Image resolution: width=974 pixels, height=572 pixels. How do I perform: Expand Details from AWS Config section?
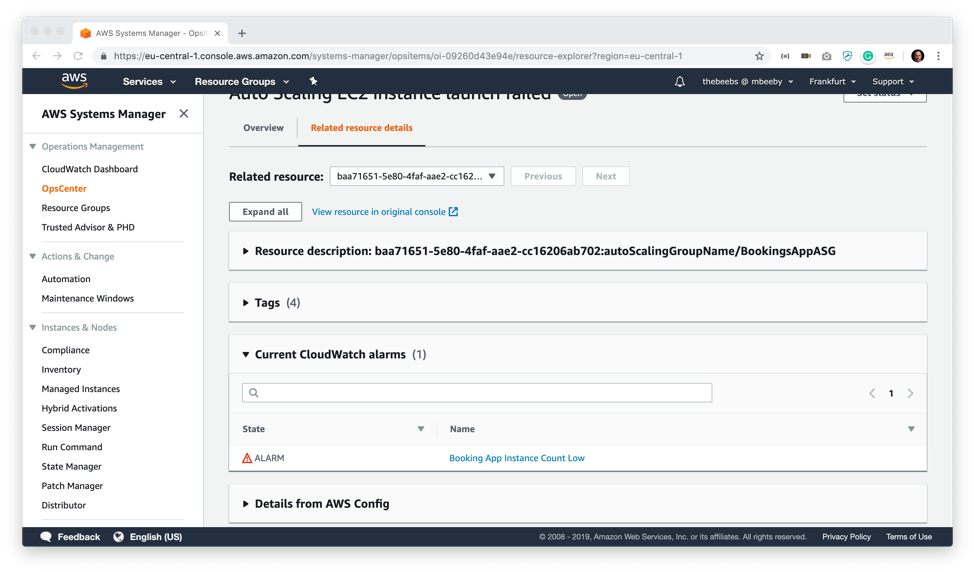[245, 504]
